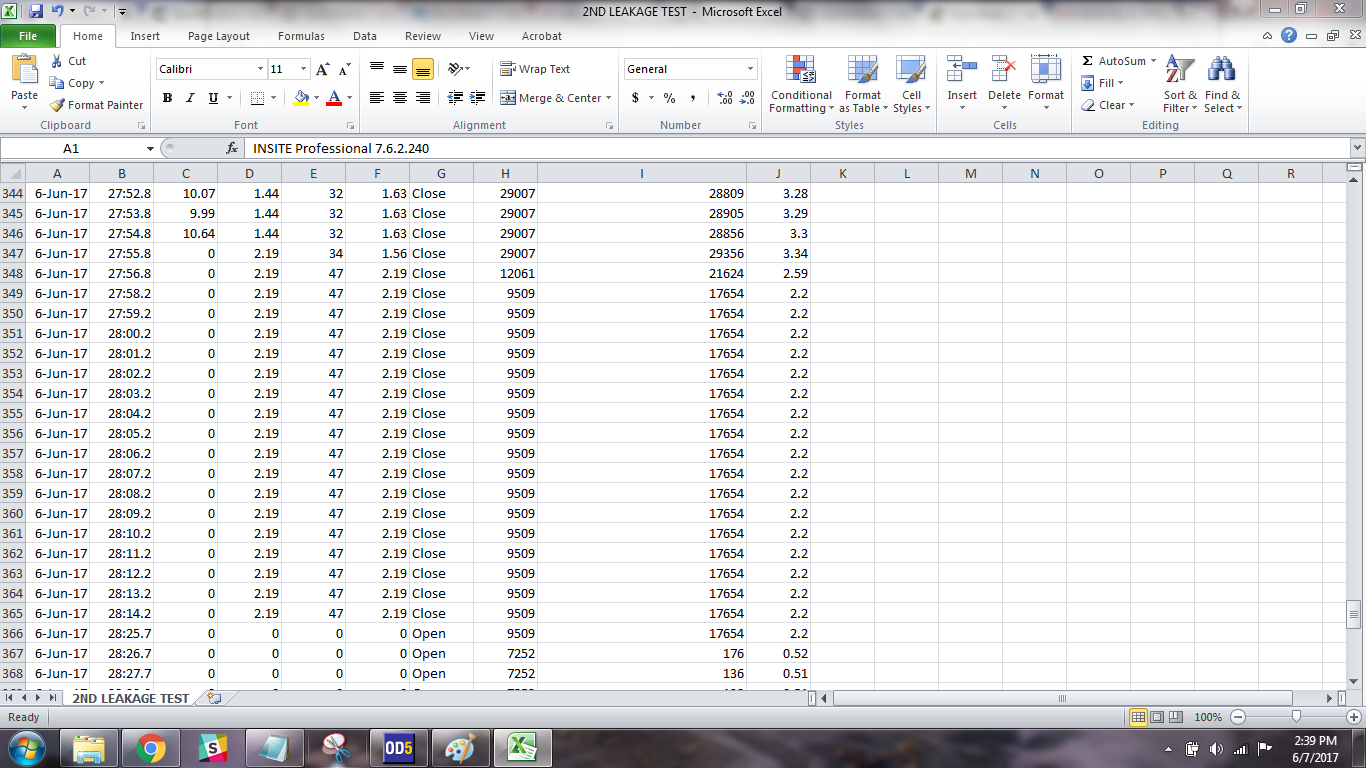Click Save icon in Quick Access Toolbar
The image size is (1366, 768).
coord(36,11)
